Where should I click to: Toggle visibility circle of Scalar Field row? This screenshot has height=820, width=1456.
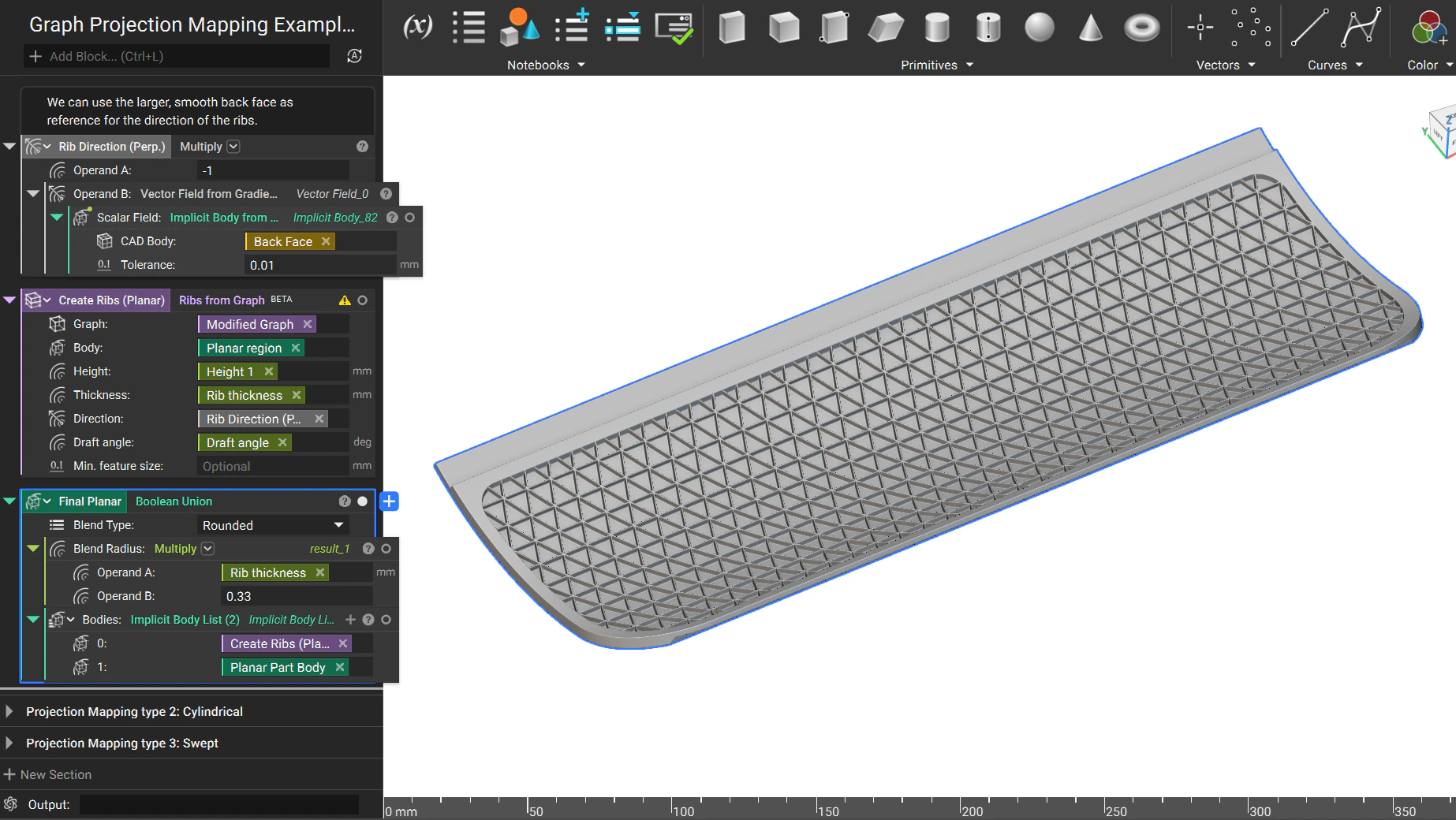pos(409,218)
